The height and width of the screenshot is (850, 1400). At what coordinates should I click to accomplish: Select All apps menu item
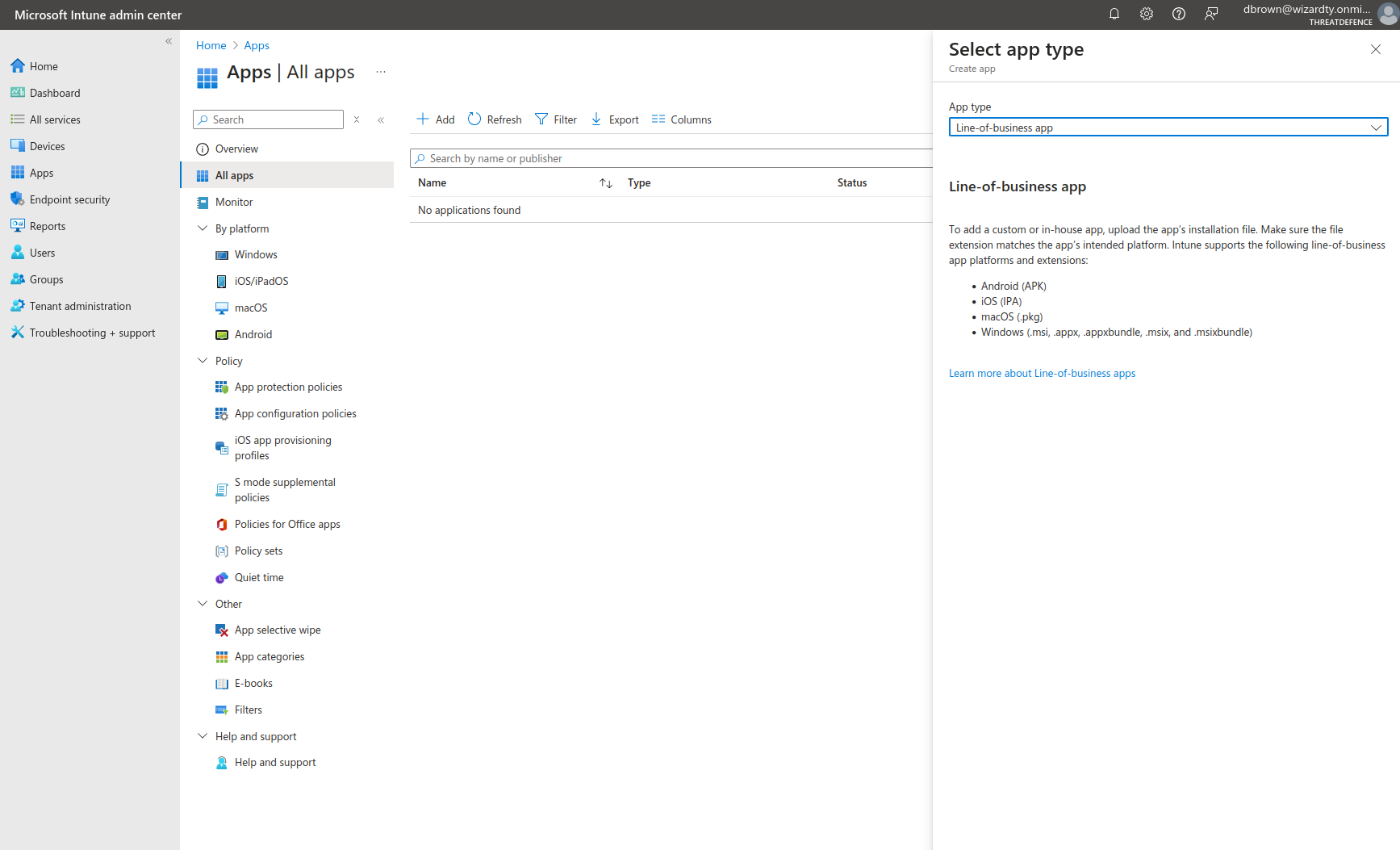[287, 175]
